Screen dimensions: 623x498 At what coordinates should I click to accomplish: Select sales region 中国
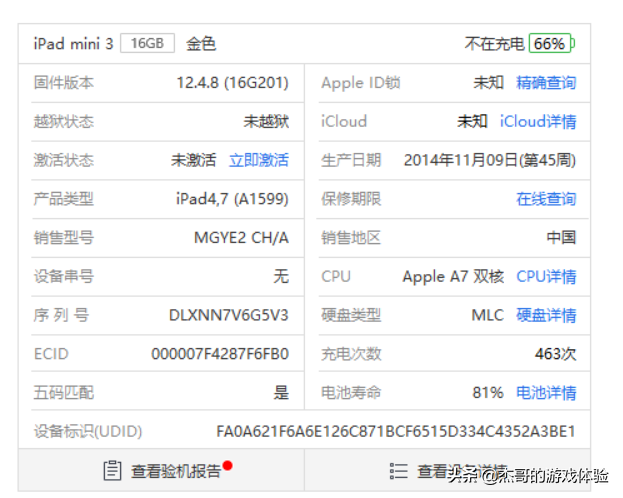[x=561, y=238]
